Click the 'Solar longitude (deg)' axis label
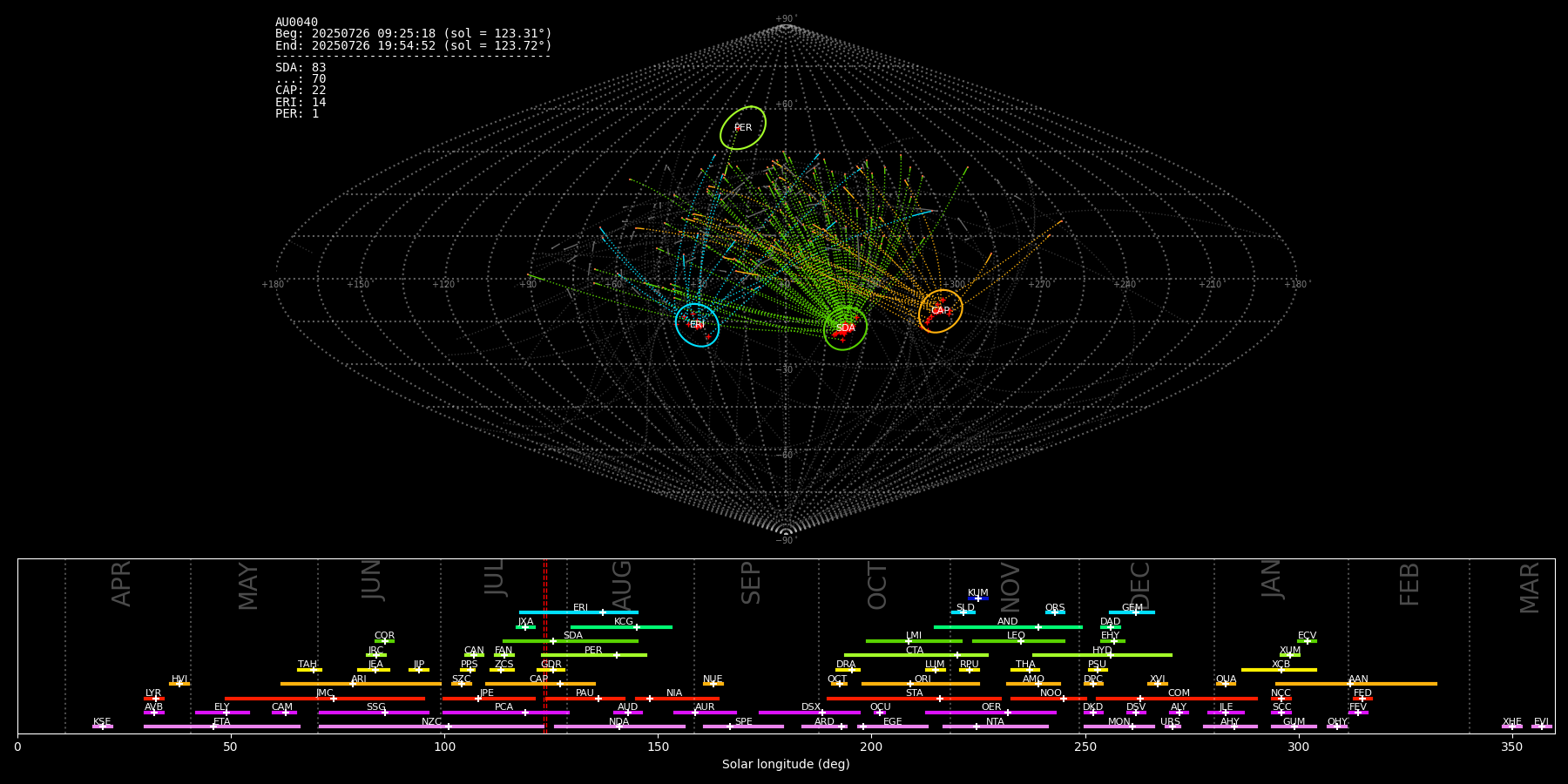1568x784 pixels. [786, 765]
